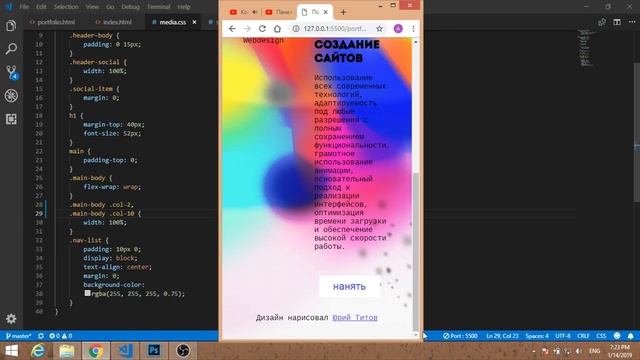
Task: Launch Internet Explorer from the taskbar
Action: click(x=38, y=351)
